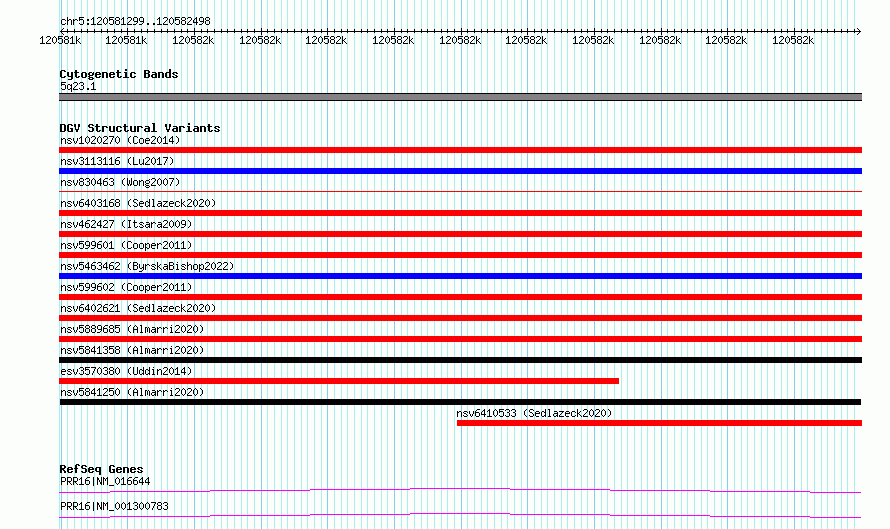890x529 pixels.
Task: Select the red bar for nsv462427
Action: [x=460, y=234]
